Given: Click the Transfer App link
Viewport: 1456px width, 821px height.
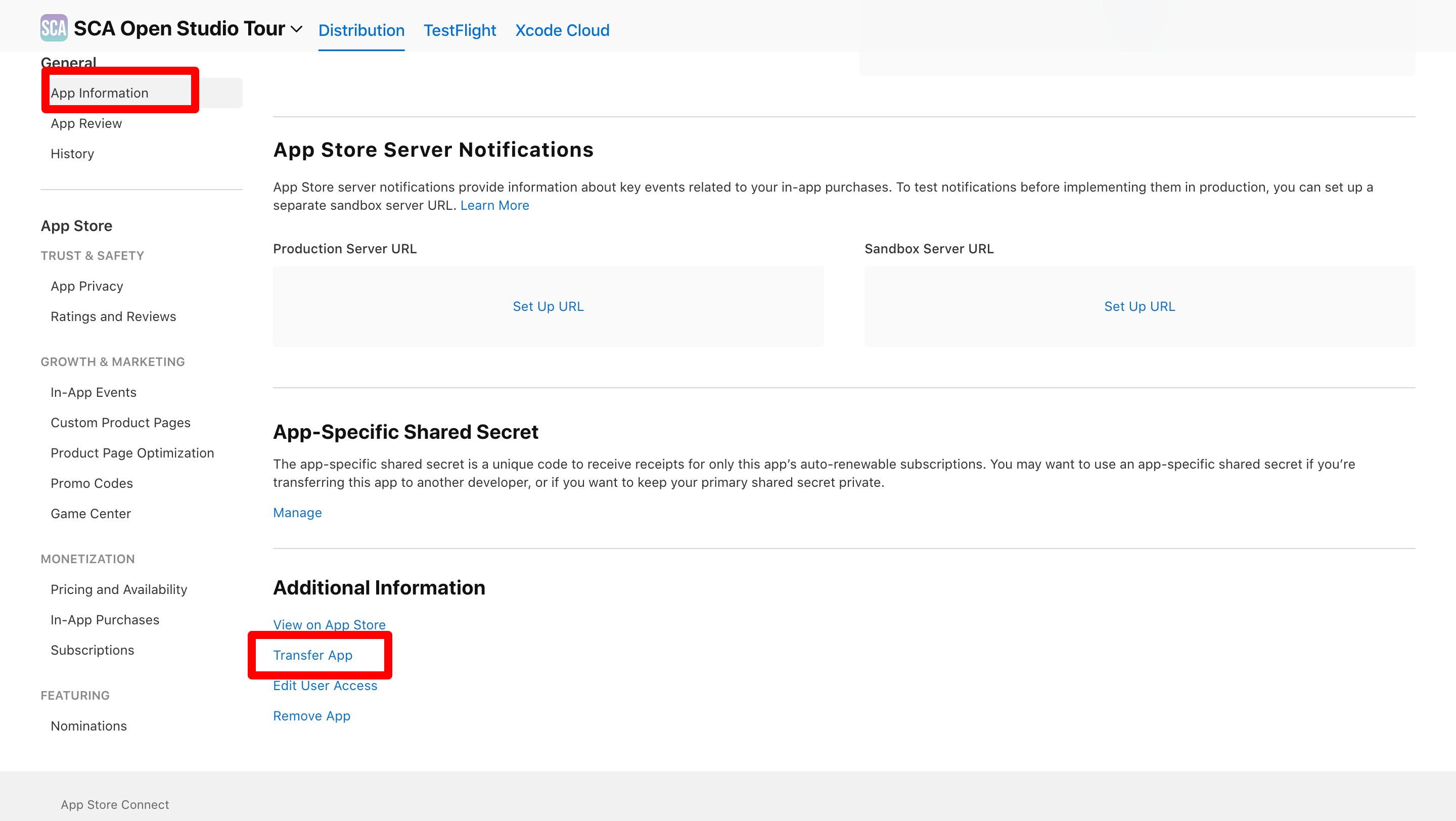Looking at the screenshot, I should point(312,655).
